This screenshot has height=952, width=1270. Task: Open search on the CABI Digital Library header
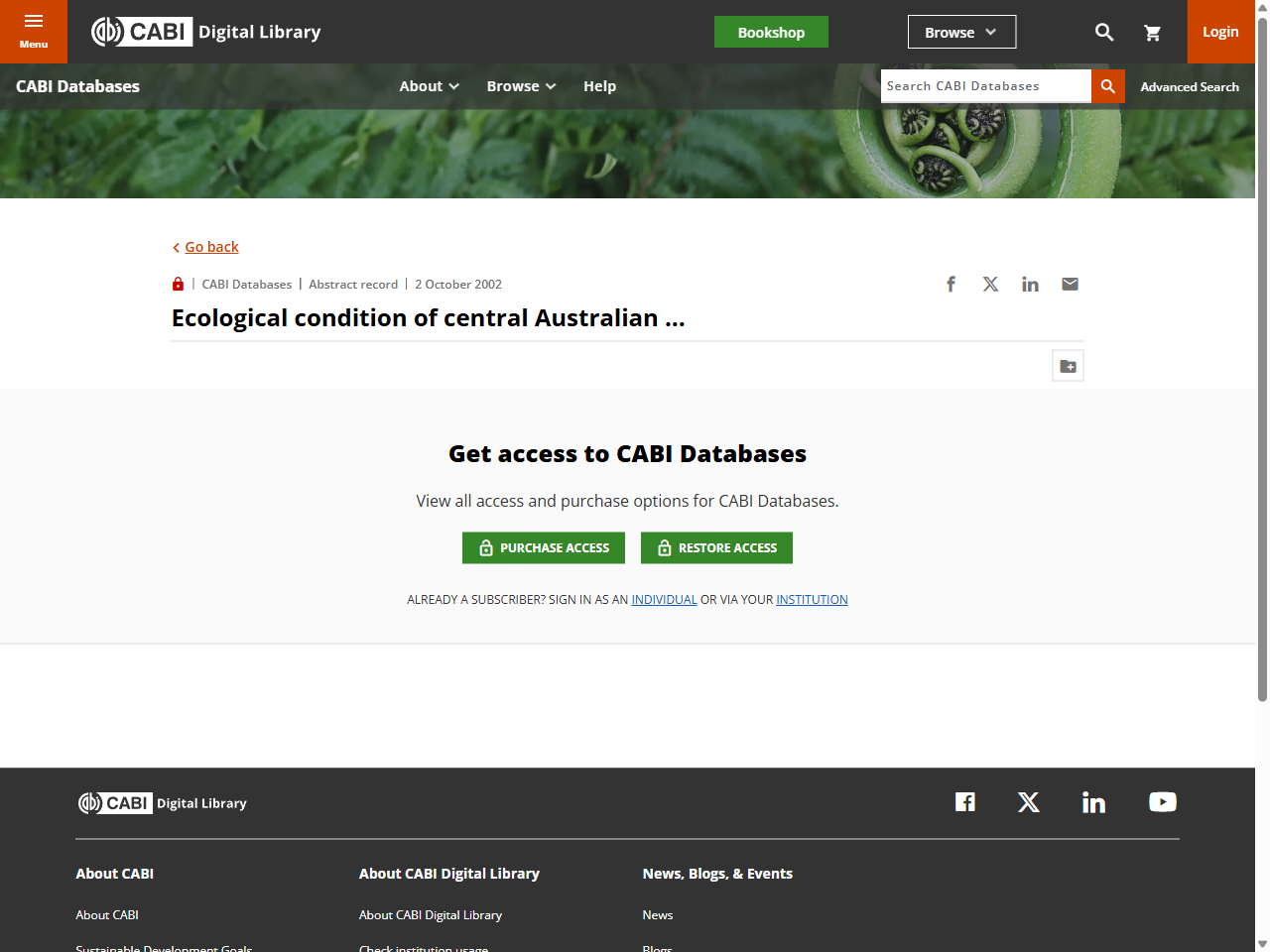click(x=1104, y=32)
